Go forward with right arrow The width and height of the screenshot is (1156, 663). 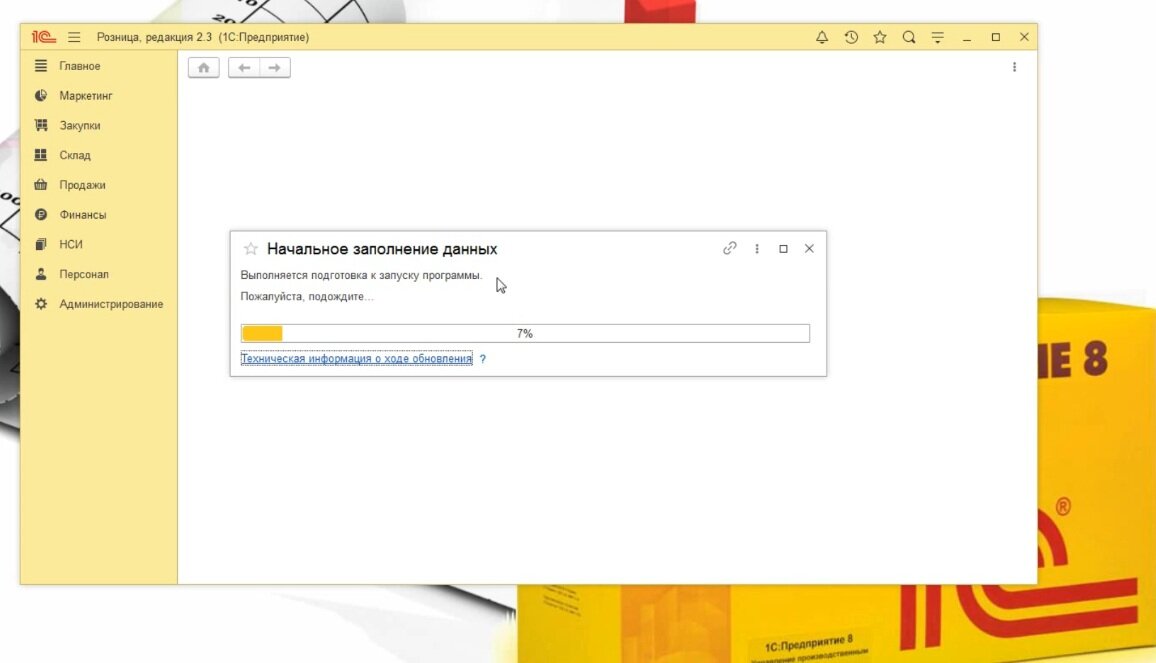pos(274,67)
